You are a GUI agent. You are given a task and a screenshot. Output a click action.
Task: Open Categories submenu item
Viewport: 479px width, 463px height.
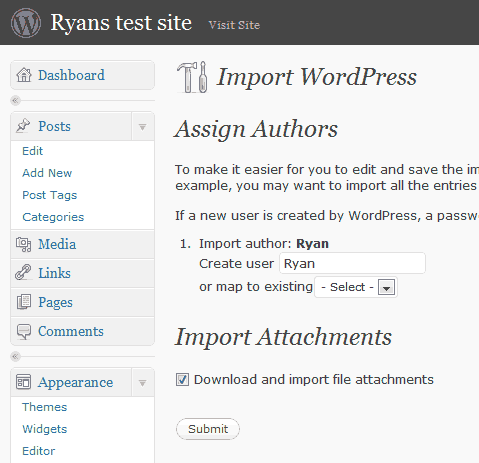[x=53, y=217]
